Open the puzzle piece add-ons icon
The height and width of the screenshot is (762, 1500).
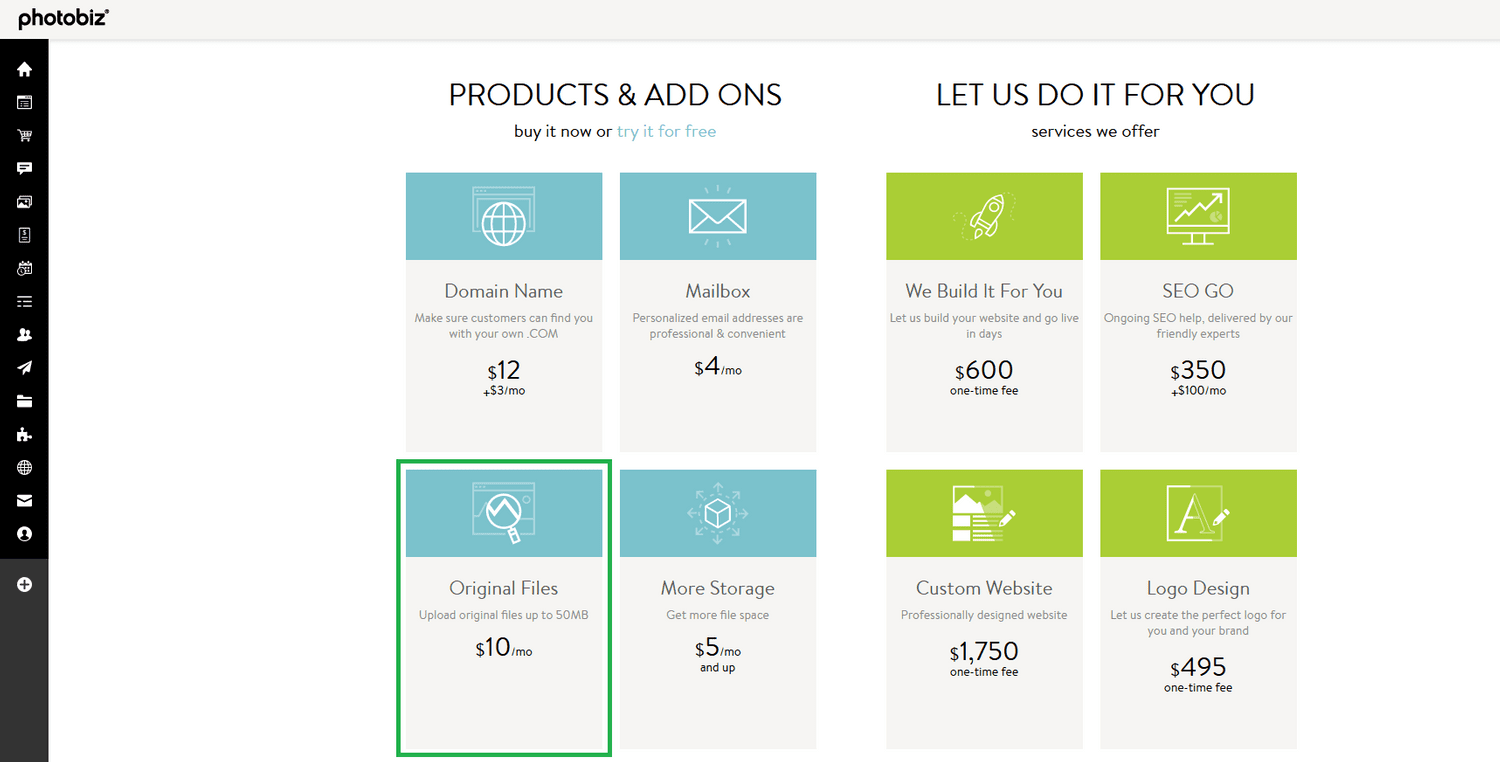click(x=24, y=434)
